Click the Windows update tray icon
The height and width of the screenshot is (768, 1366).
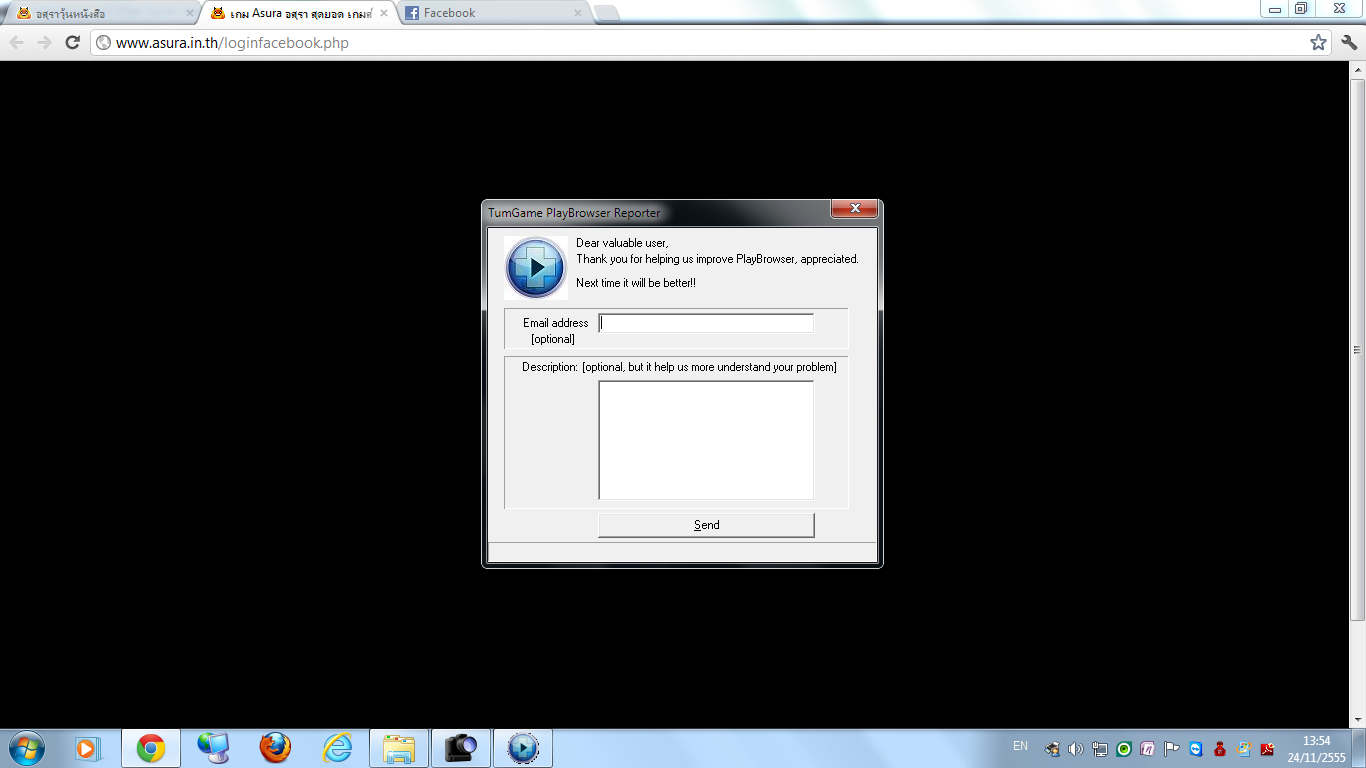[1243, 748]
